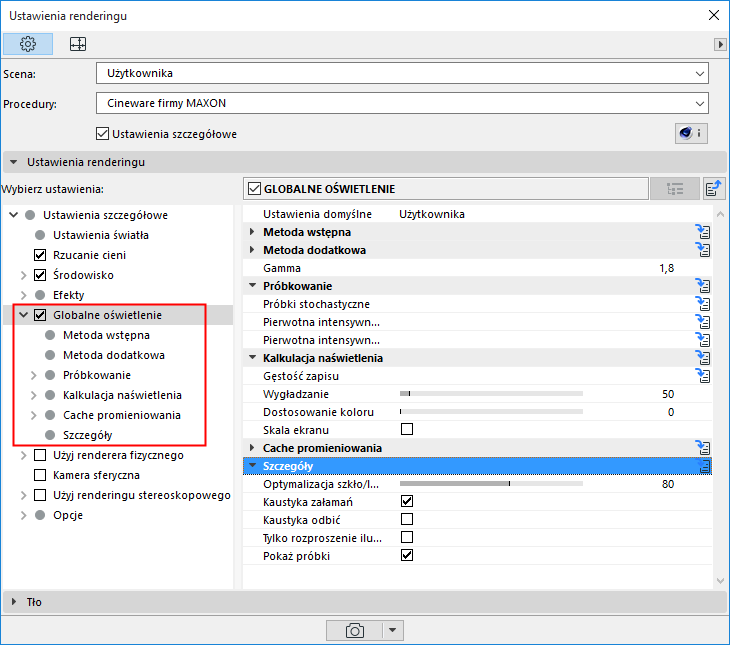The image size is (730, 645).
Task: Click the link icon in Cache promieniowania row
Action: coord(703,448)
